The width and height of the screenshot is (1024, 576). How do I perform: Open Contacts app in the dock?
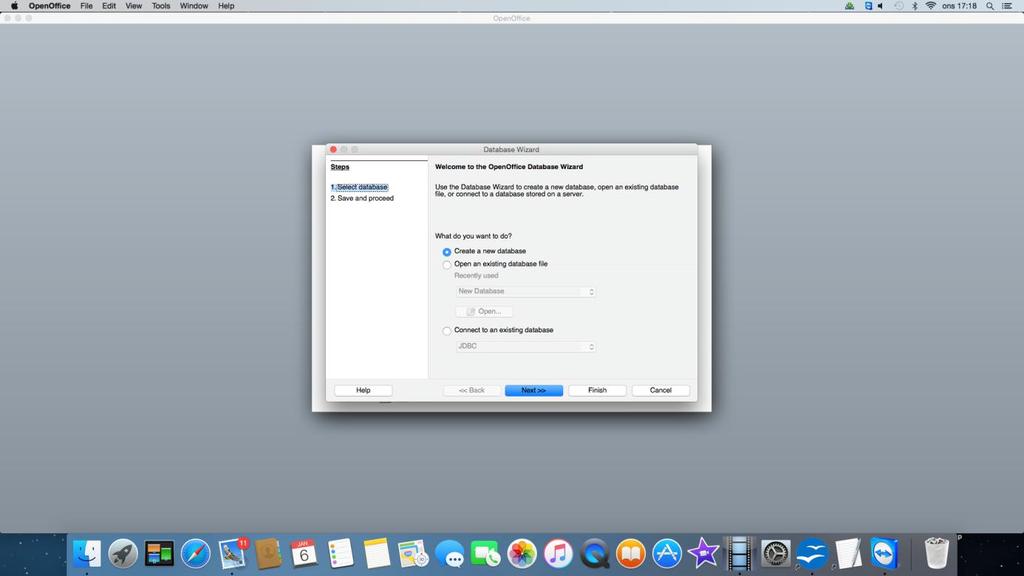click(x=268, y=554)
